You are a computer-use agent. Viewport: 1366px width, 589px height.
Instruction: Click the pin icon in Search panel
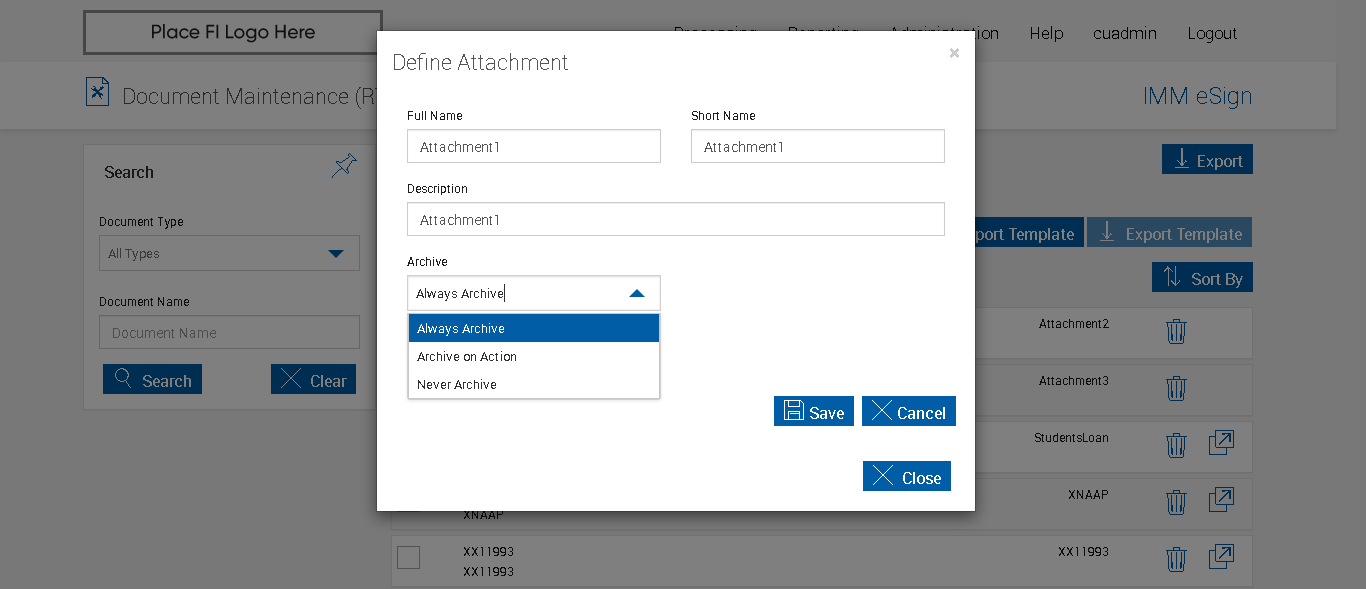343,166
